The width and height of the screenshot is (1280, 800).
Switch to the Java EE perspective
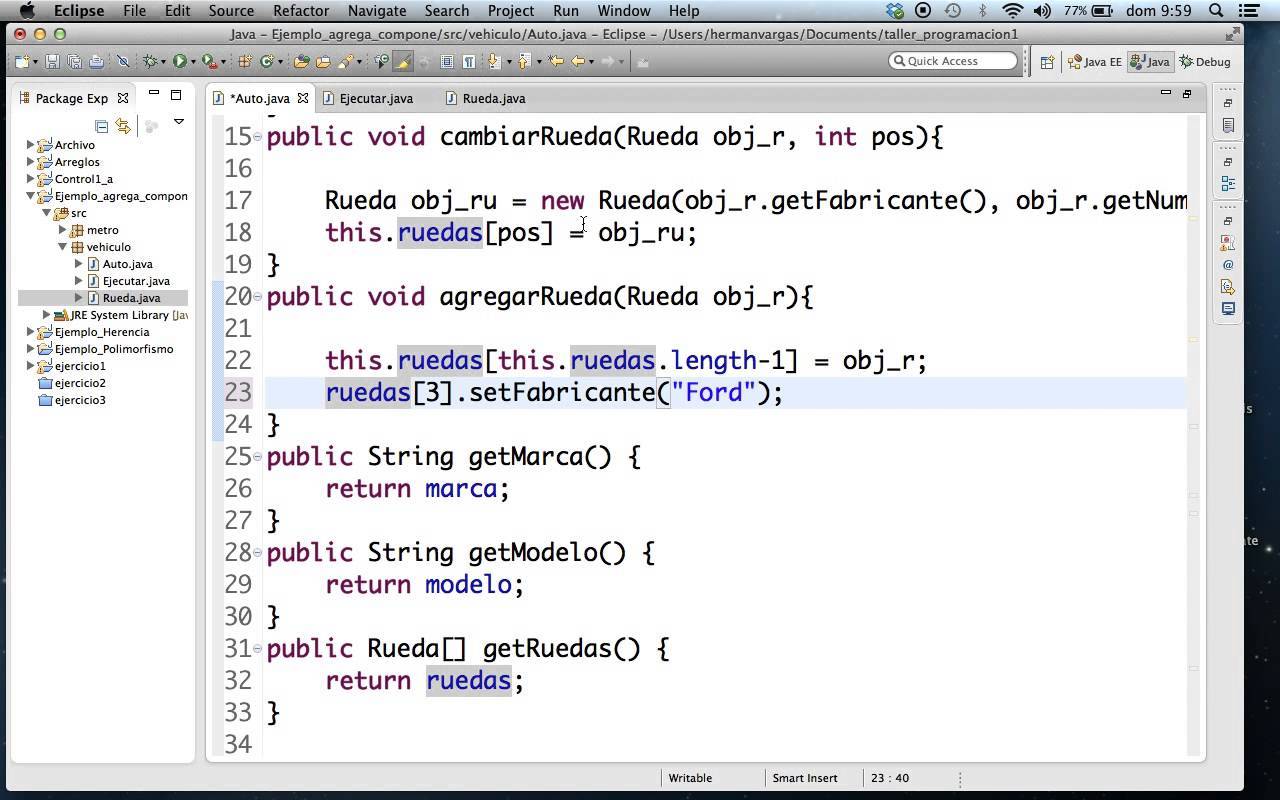coord(1094,62)
